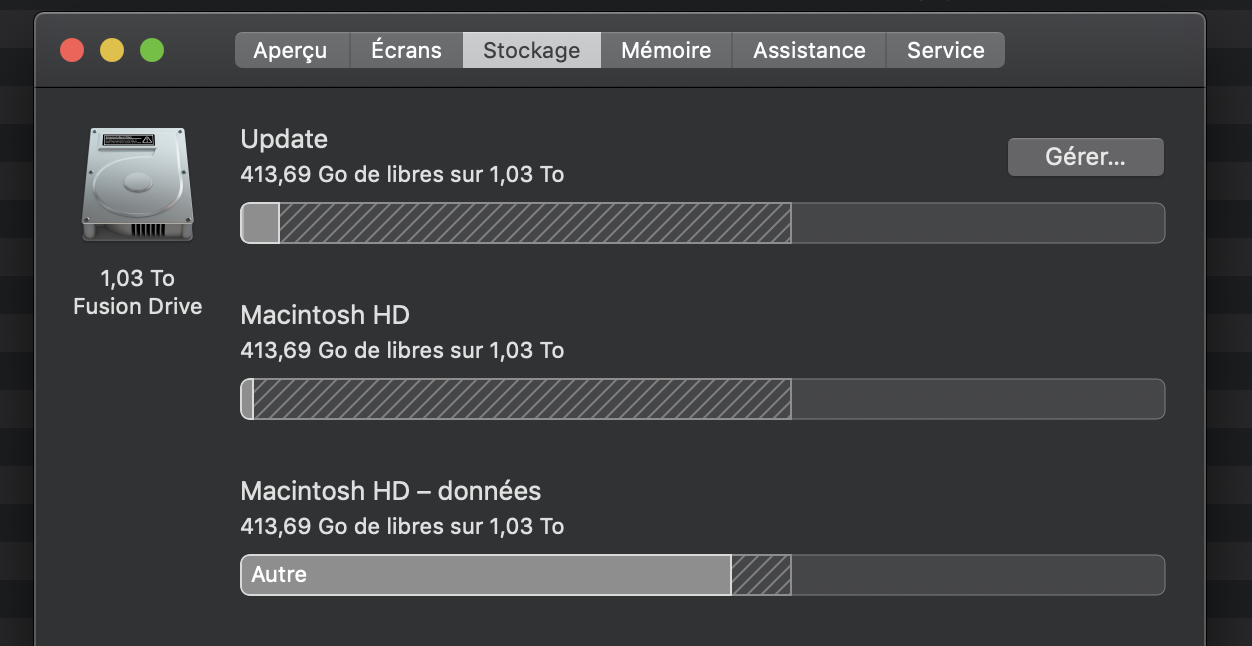Minimize the window using the yellow button

tap(112, 50)
